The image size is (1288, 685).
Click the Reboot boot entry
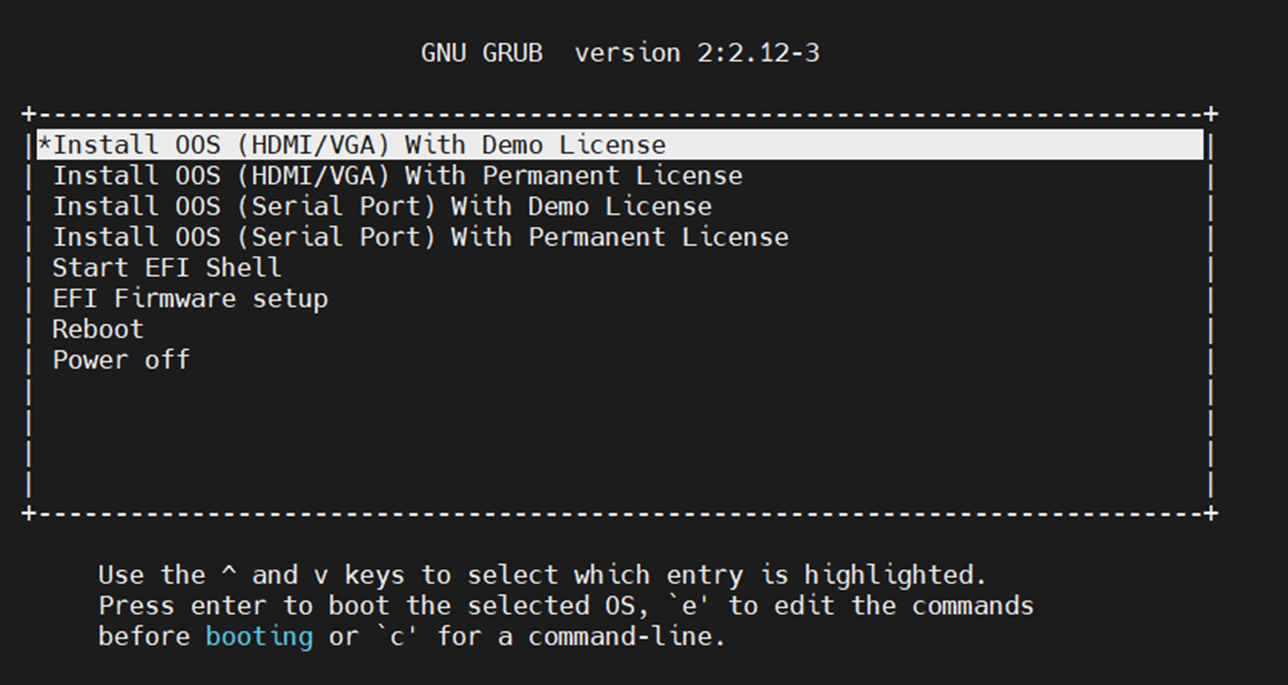point(98,329)
